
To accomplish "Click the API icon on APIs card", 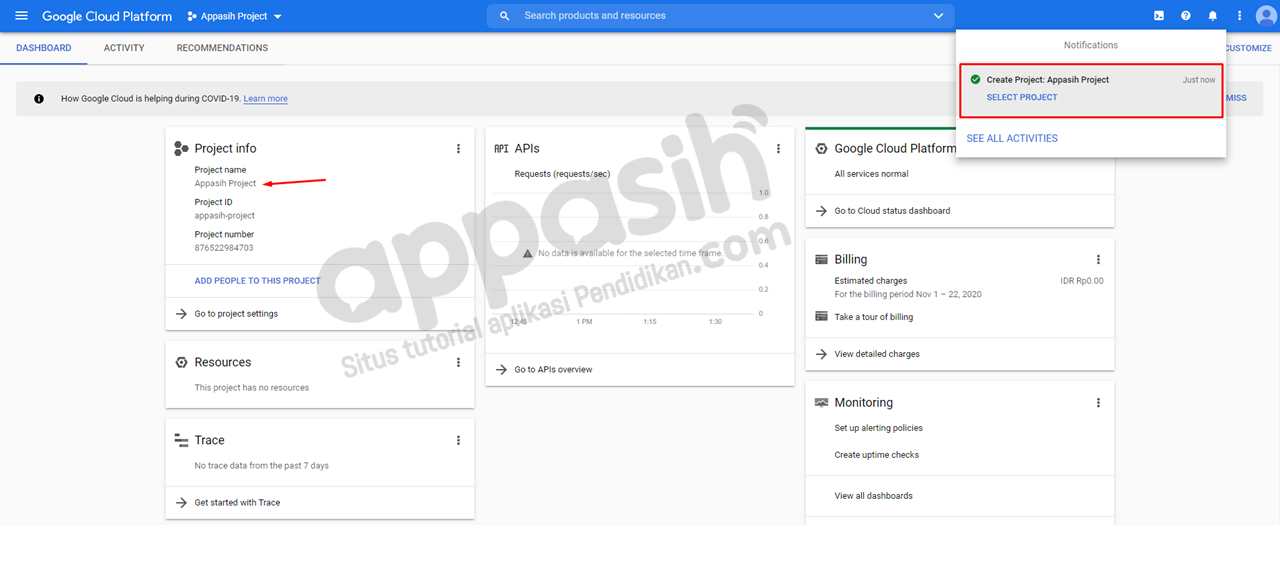I will pos(501,148).
